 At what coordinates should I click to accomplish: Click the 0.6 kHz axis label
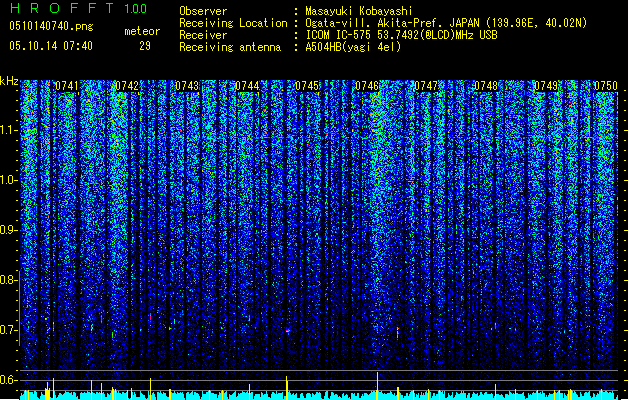point(9,380)
